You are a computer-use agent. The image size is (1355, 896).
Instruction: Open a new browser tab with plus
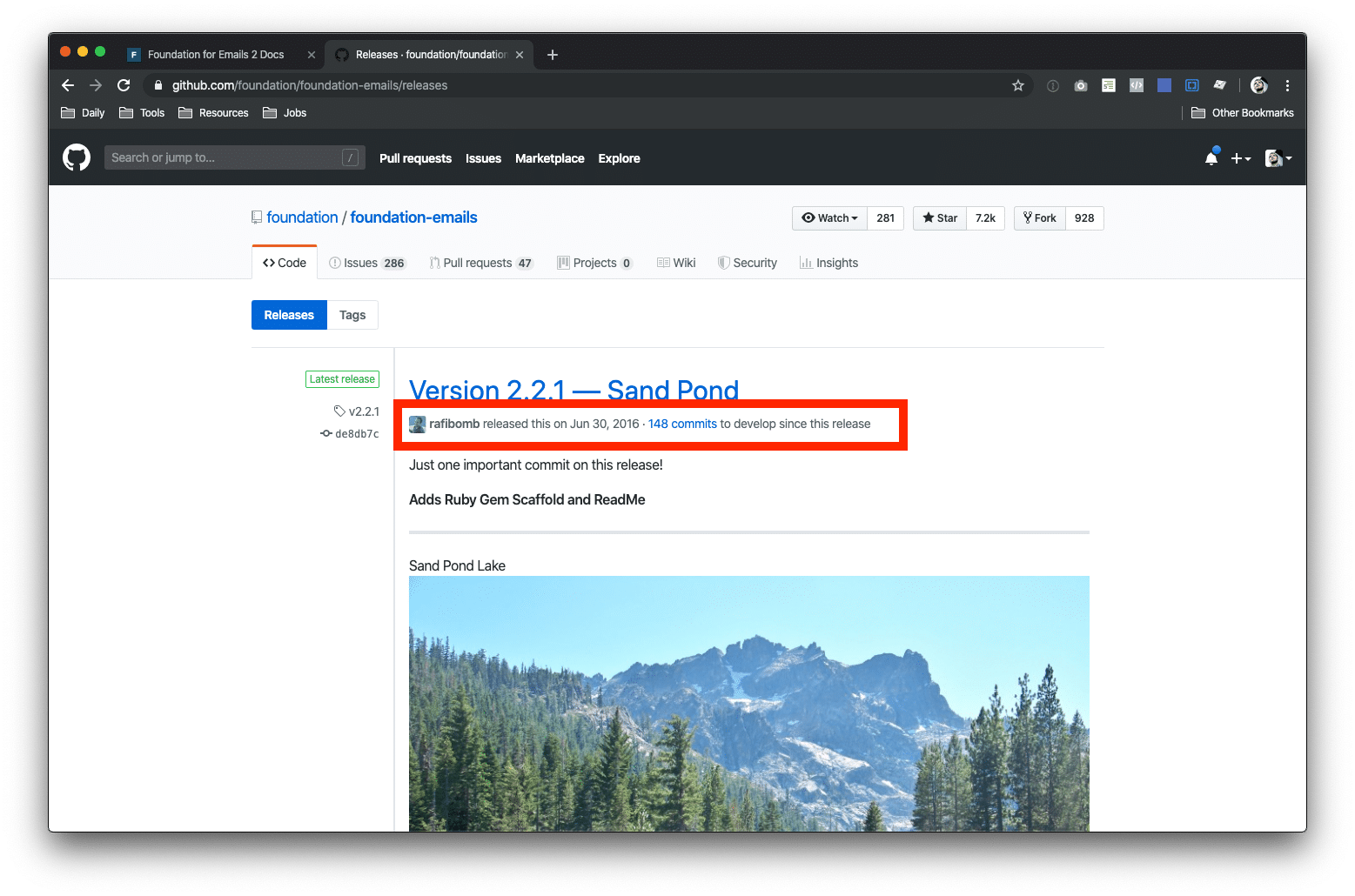pyautogui.click(x=553, y=55)
